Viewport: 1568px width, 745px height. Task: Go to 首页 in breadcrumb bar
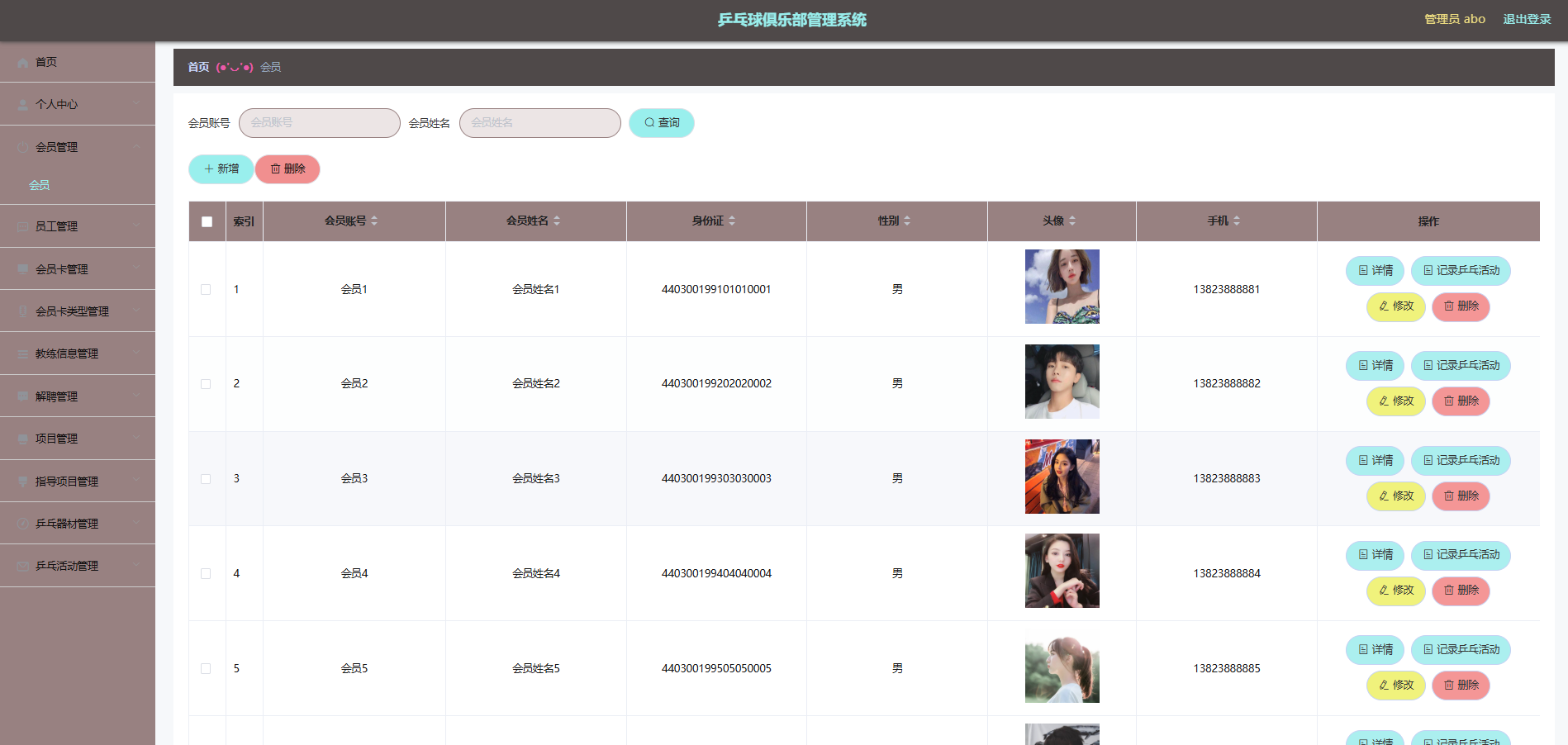[x=198, y=67]
